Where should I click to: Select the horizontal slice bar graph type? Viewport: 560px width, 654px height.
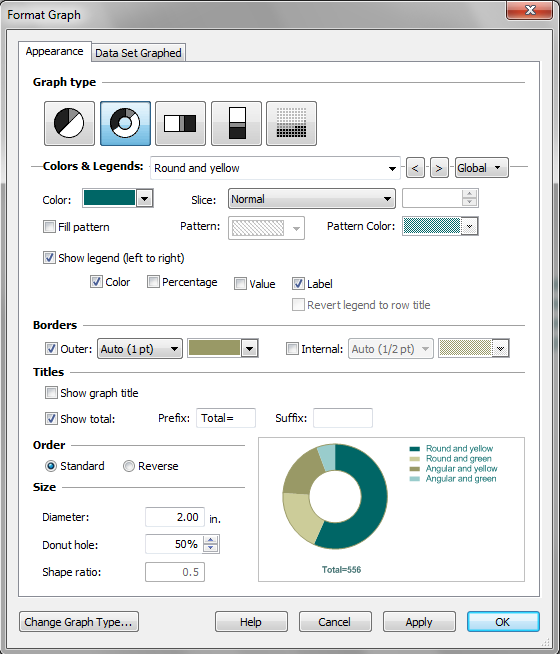pos(180,123)
